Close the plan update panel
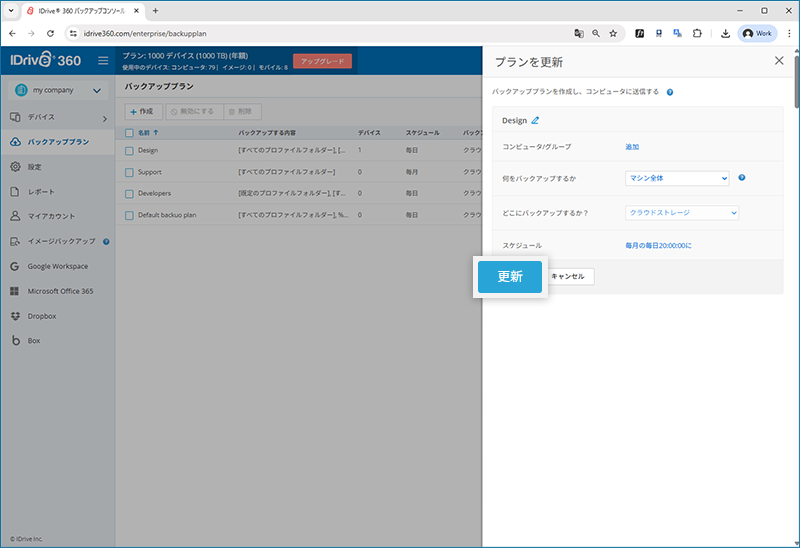 pyautogui.click(x=779, y=61)
